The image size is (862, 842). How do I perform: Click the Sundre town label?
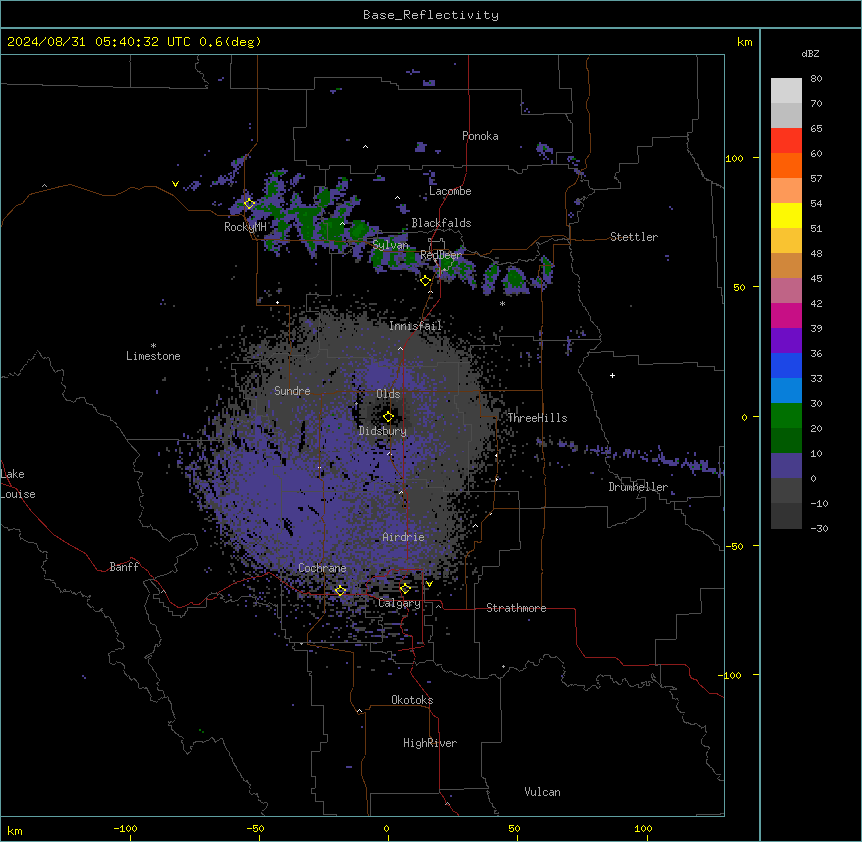(292, 391)
